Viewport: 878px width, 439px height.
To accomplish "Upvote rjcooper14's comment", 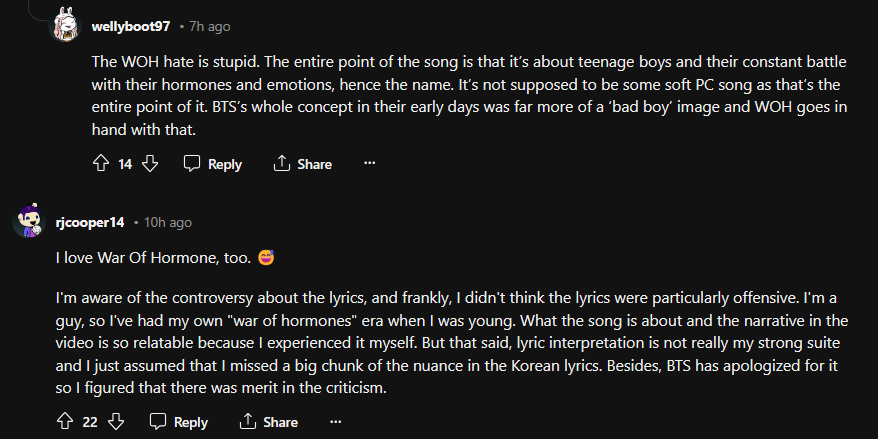I will click(65, 422).
